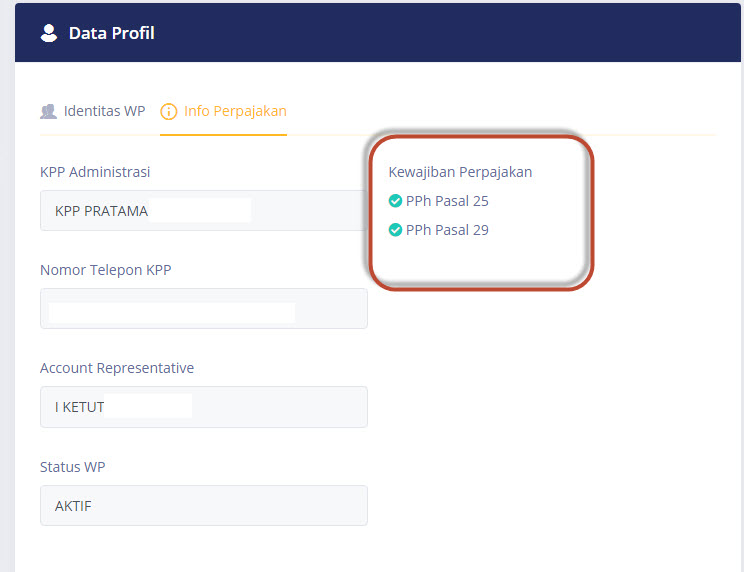Click the Status WP field showing AKTIF
This screenshot has width=744, height=572.
point(204,506)
